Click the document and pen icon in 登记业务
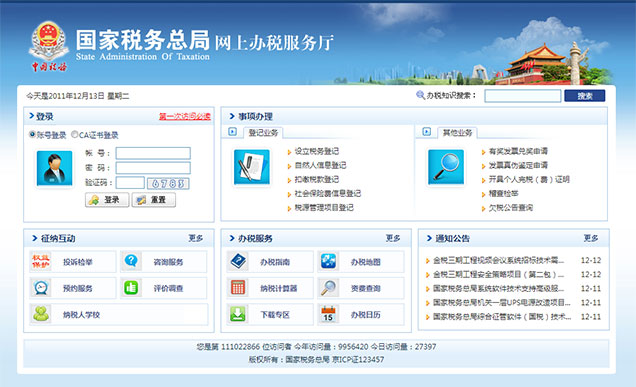Screen dimensions: 636x387 [252, 167]
